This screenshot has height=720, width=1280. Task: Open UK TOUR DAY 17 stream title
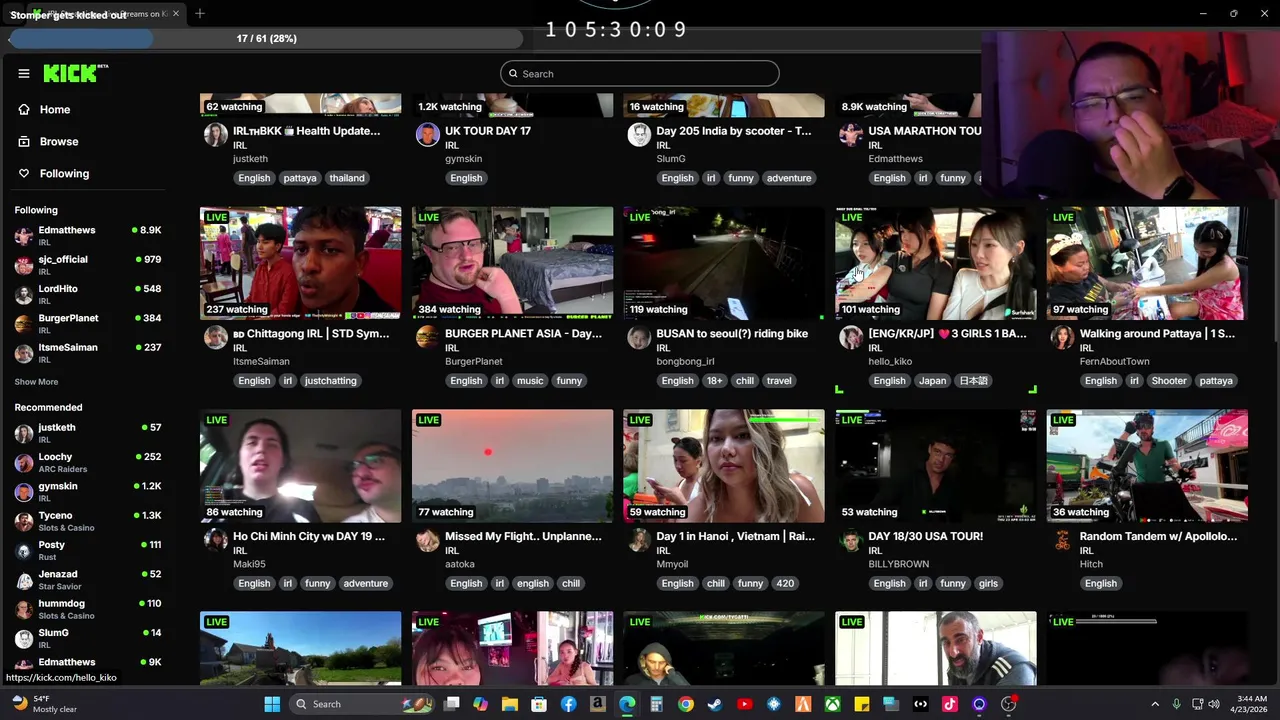pos(488,131)
